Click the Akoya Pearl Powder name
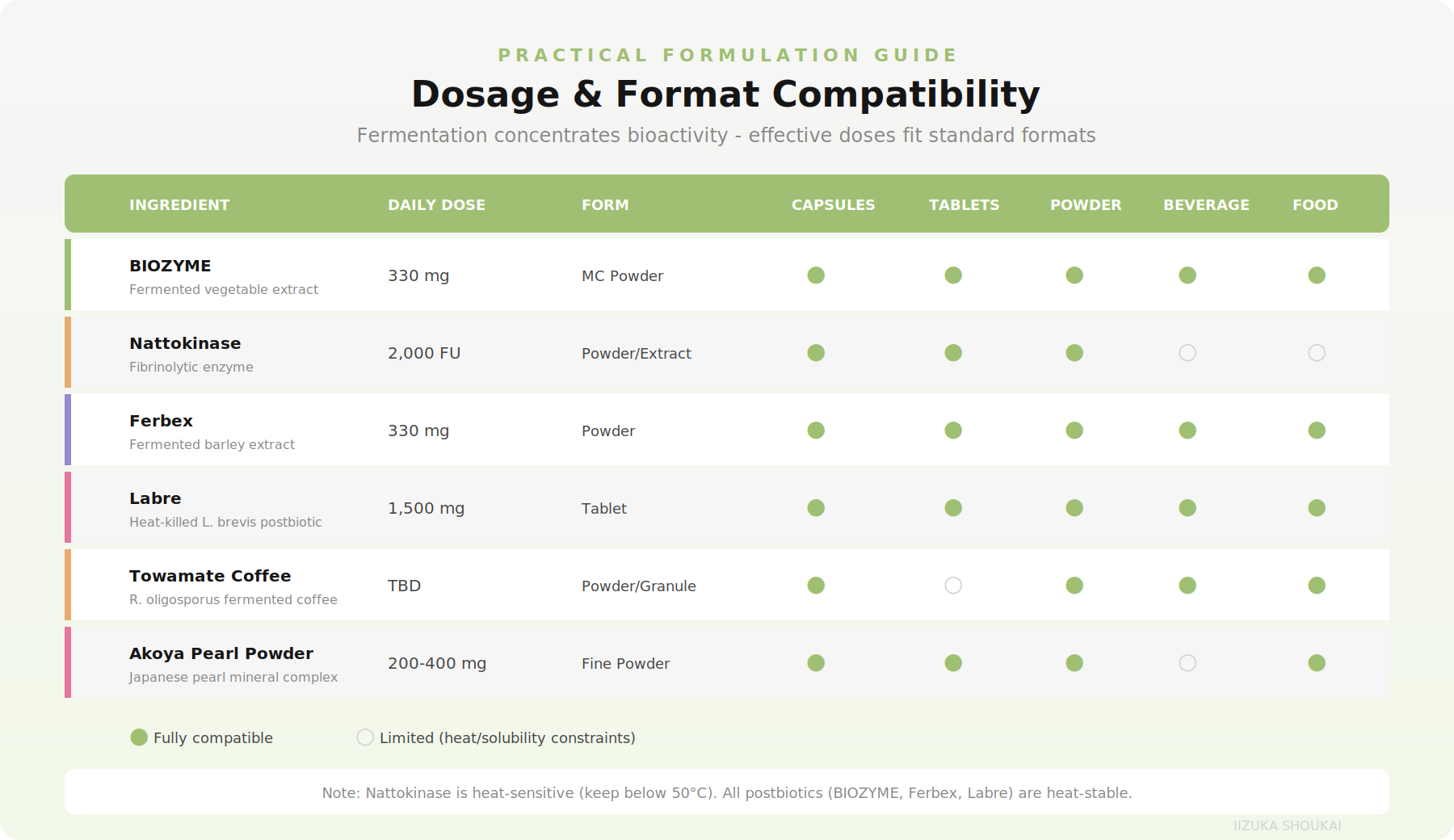Image resolution: width=1454 pixels, height=840 pixels. (x=221, y=653)
